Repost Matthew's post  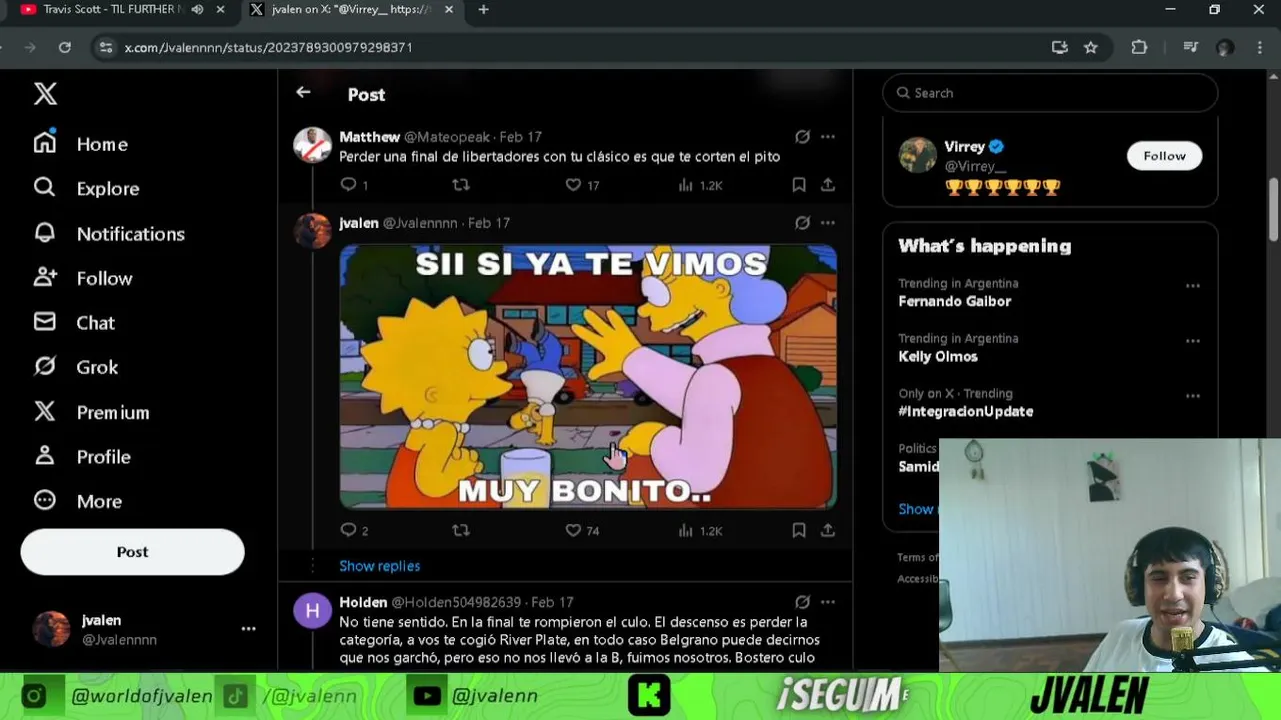[x=461, y=185]
